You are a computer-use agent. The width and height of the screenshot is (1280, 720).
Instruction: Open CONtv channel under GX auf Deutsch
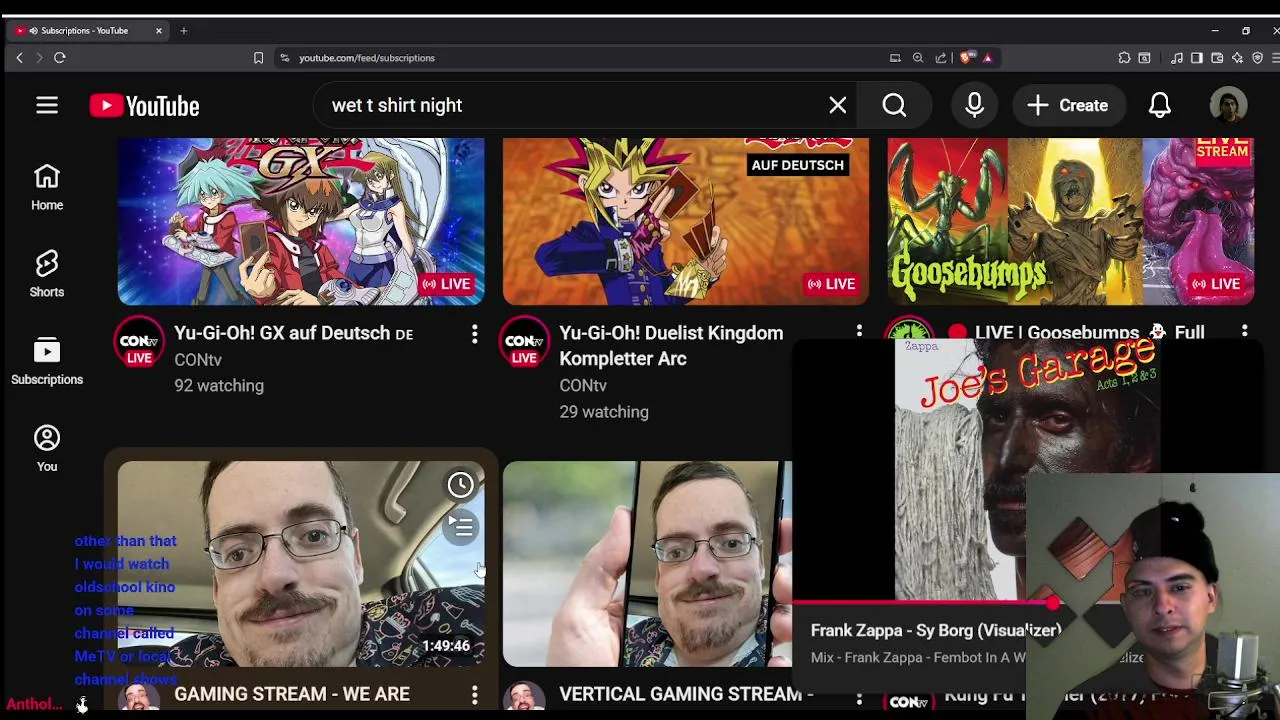pos(198,360)
